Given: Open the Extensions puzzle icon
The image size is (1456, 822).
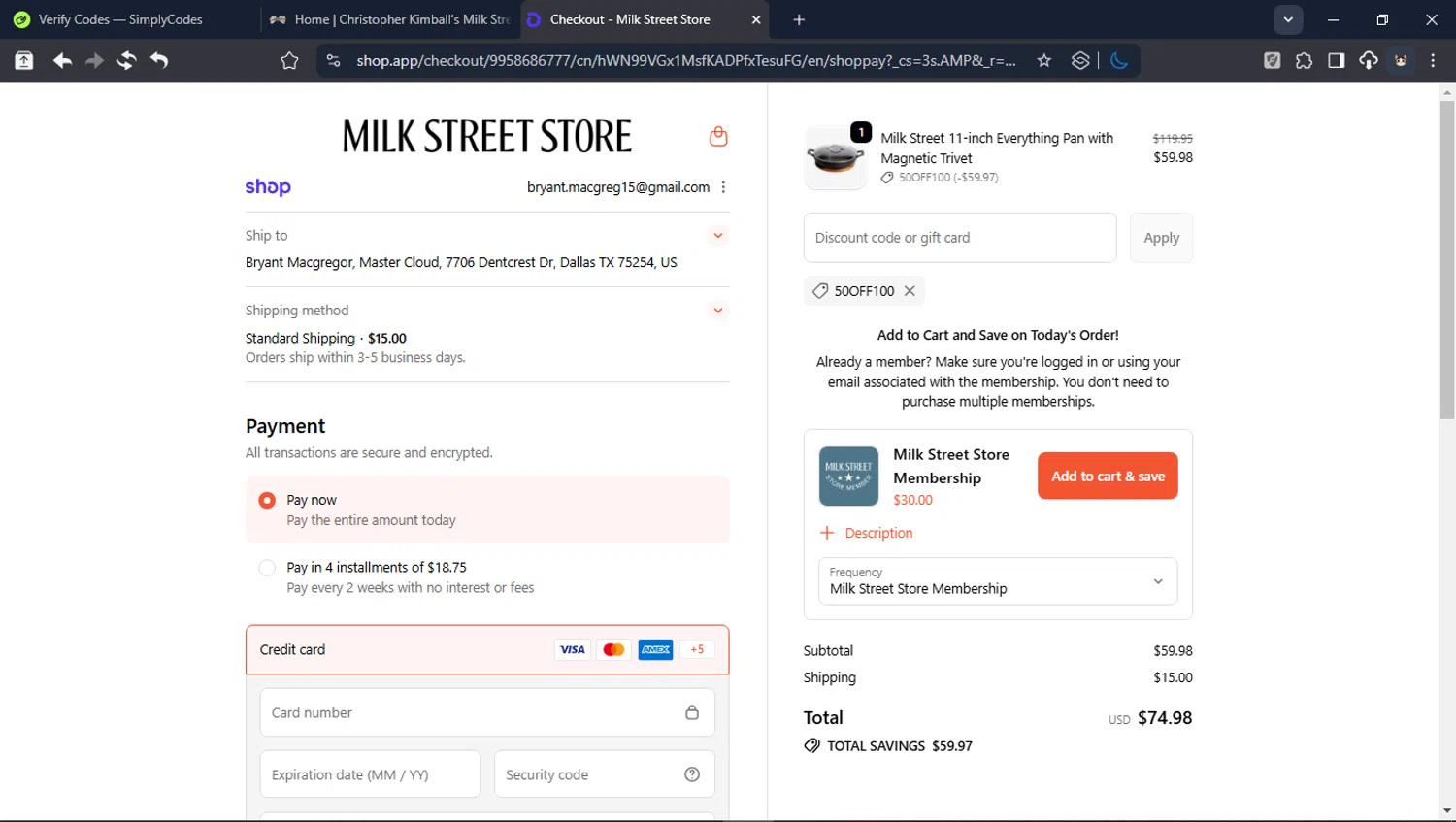Looking at the screenshot, I should tap(1304, 61).
